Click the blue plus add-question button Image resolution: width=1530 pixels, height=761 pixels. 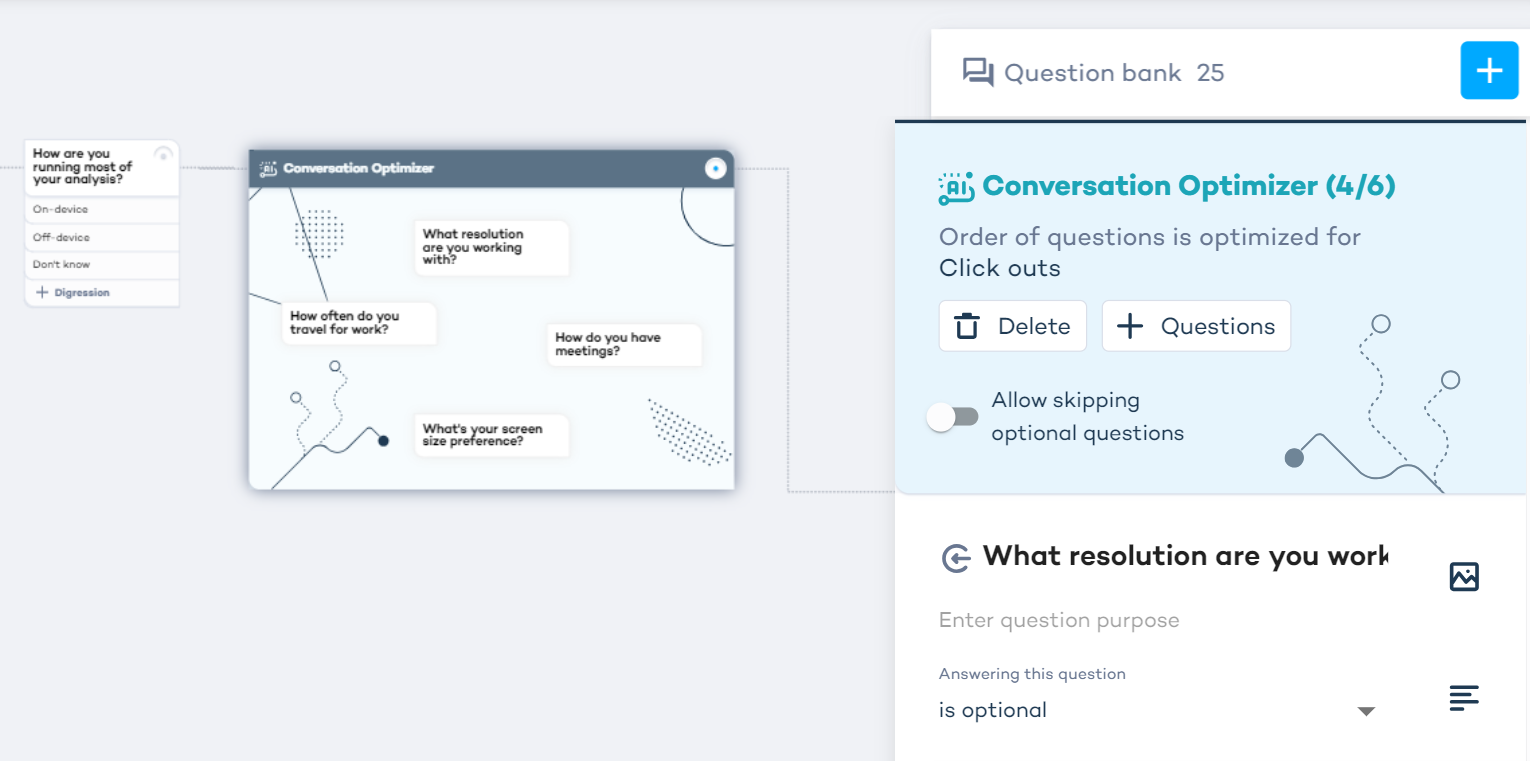click(1489, 71)
